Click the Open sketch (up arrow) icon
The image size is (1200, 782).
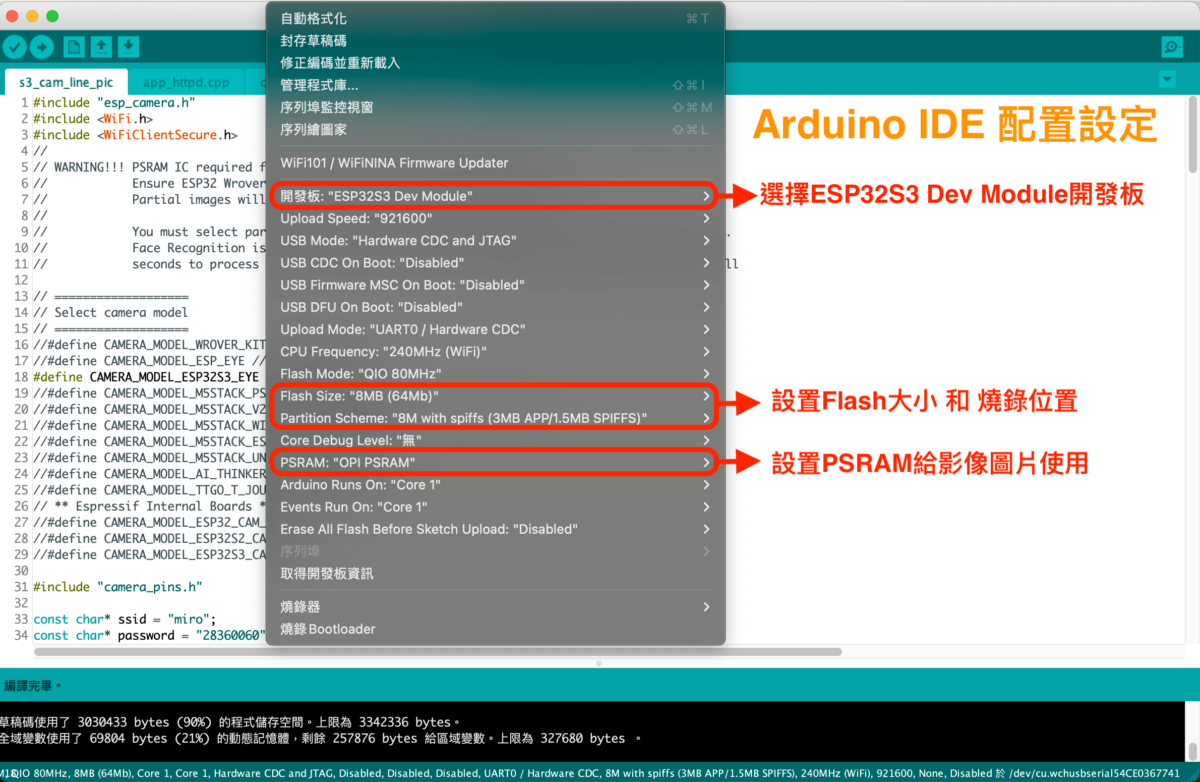[x=100, y=46]
